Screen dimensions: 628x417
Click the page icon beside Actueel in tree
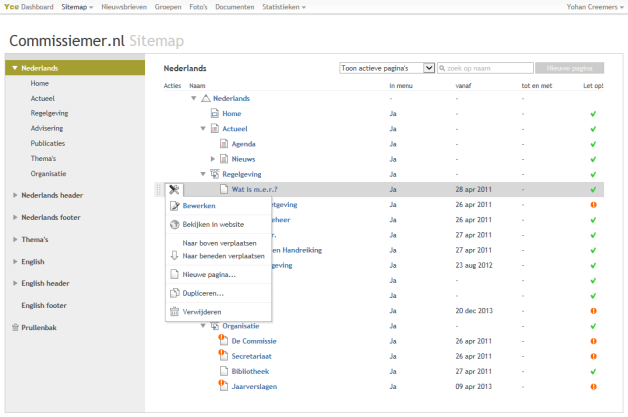pos(215,129)
